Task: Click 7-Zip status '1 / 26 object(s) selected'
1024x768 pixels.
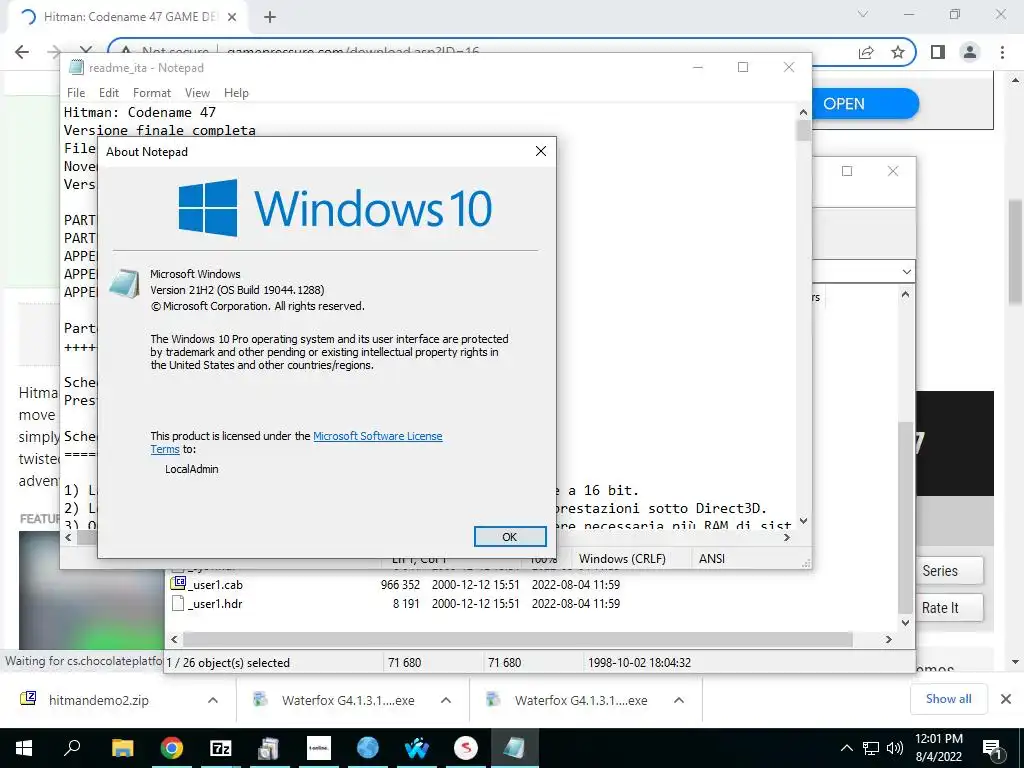Action: click(x=228, y=663)
